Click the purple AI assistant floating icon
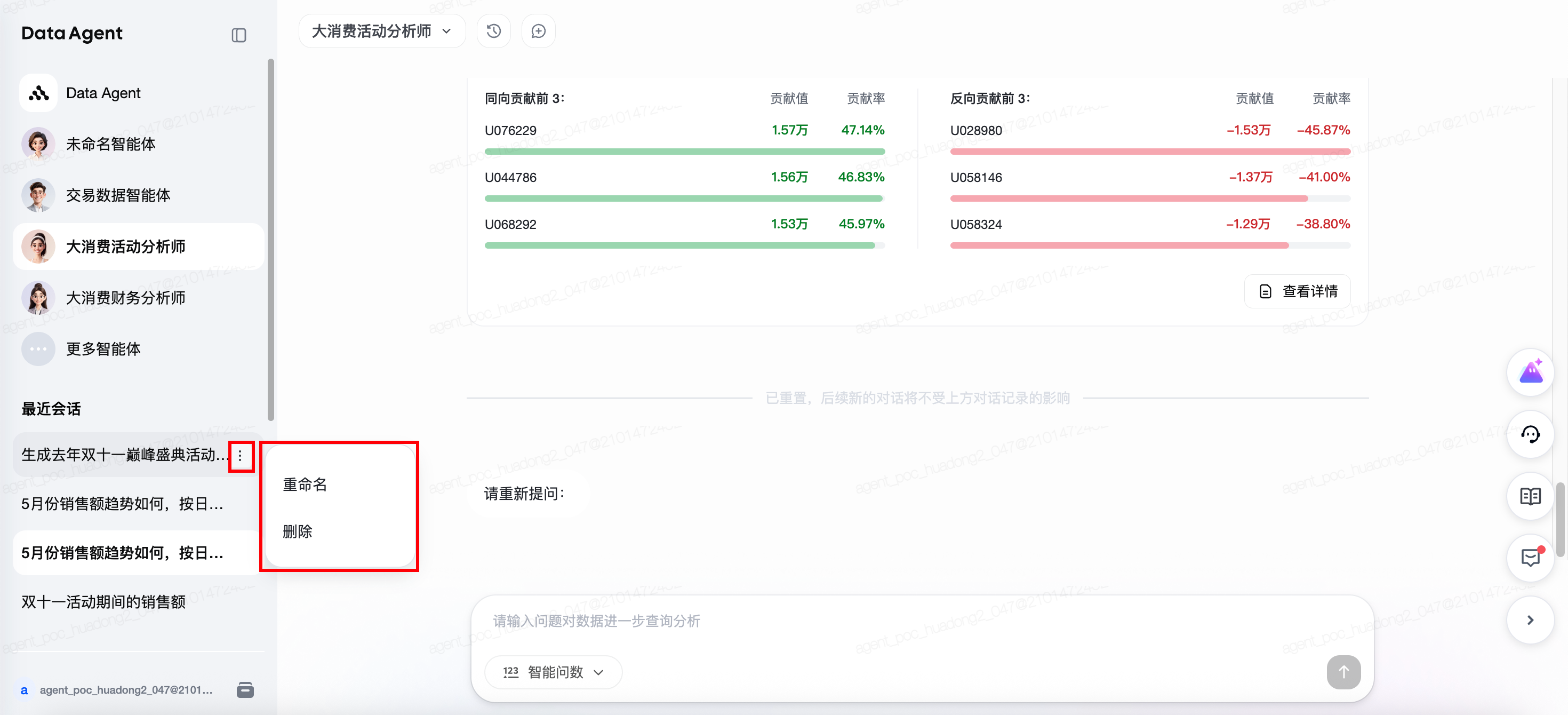Screen dimensions: 1568x715 (x=1530, y=371)
